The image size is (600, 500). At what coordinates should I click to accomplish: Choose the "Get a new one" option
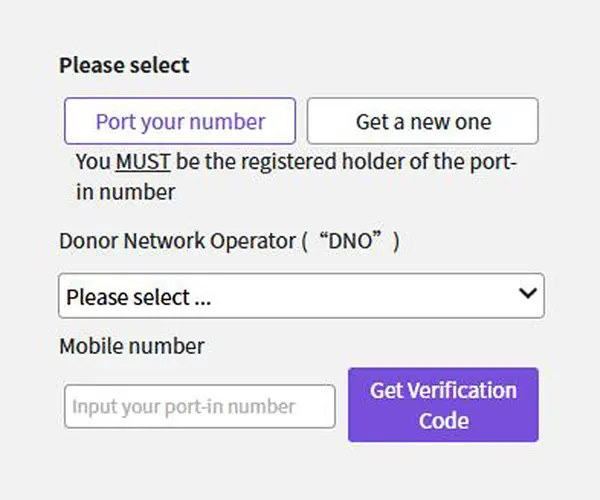[422, 122]
